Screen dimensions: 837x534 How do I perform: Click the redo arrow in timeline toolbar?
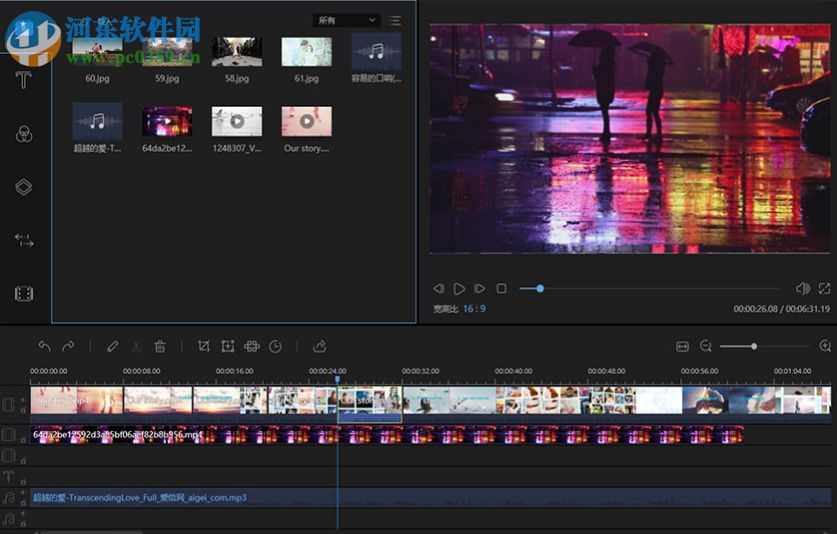tap(68, 346)
